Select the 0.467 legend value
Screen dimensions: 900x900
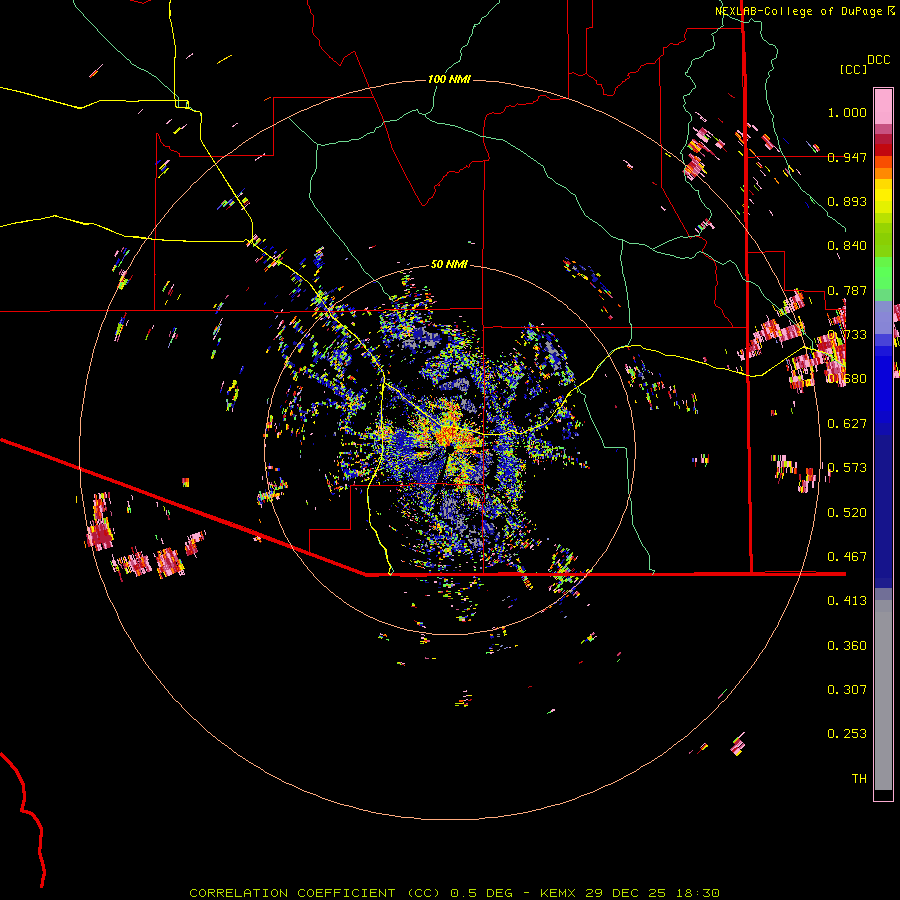pos(847,557)
